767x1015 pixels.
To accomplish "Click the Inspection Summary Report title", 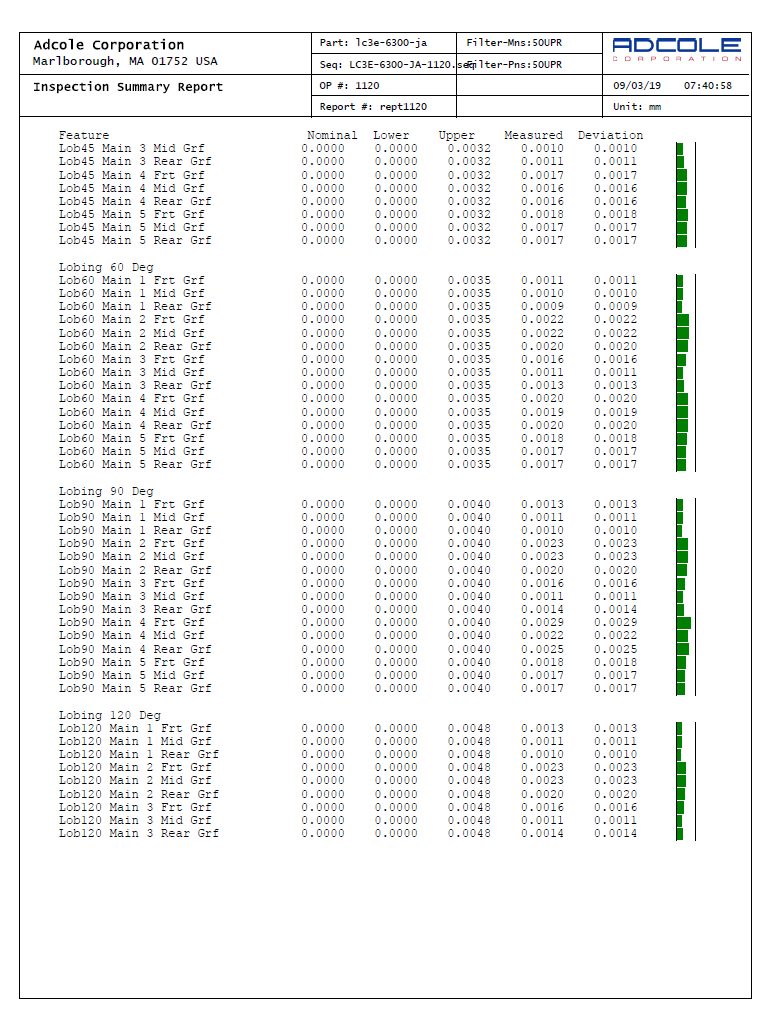I will coord(128,87).
